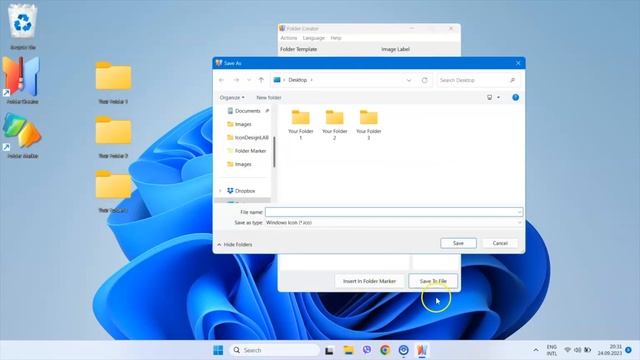640x360 pixels.
Task: Launch Chrome from the taskbar
Action: click(x=385, y=350)
